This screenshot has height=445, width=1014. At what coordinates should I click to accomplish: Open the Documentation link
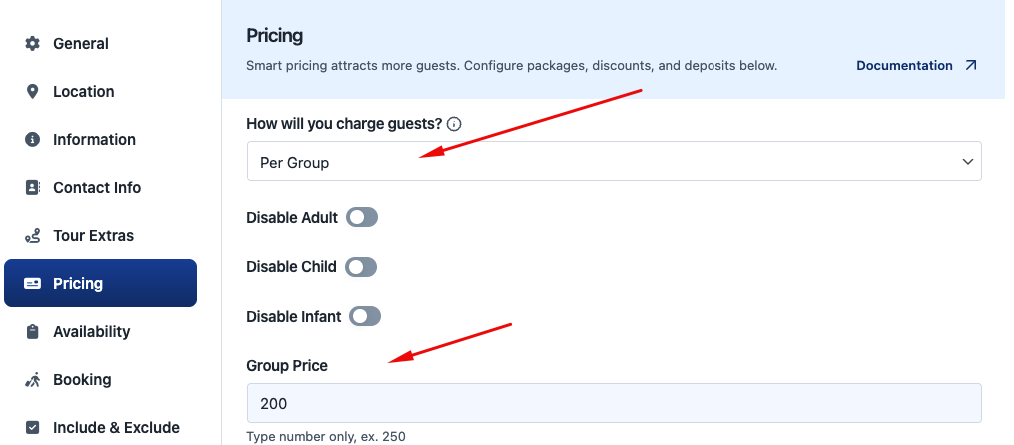(904, 66)
